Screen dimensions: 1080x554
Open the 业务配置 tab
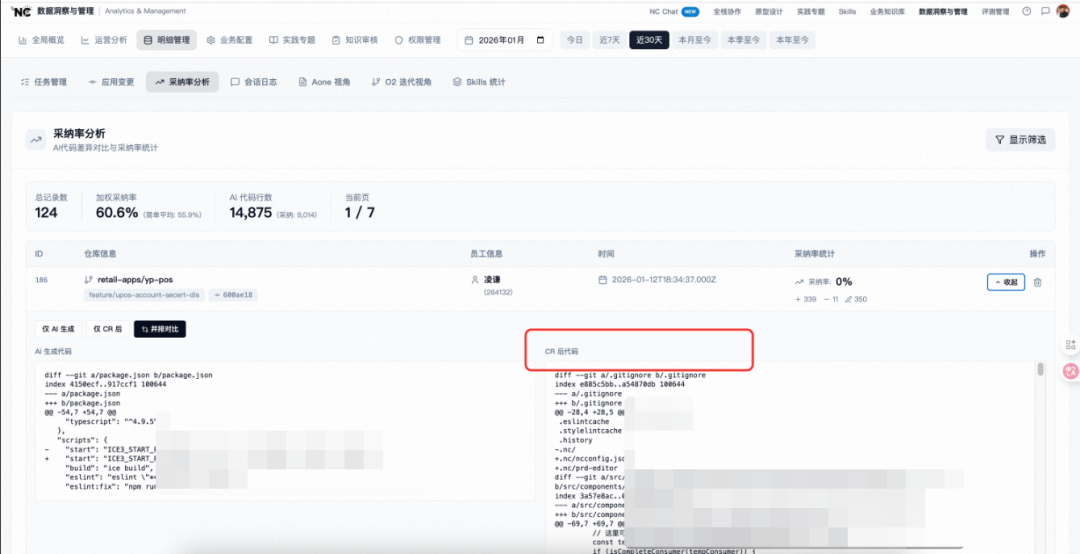(x=230, y=40)
